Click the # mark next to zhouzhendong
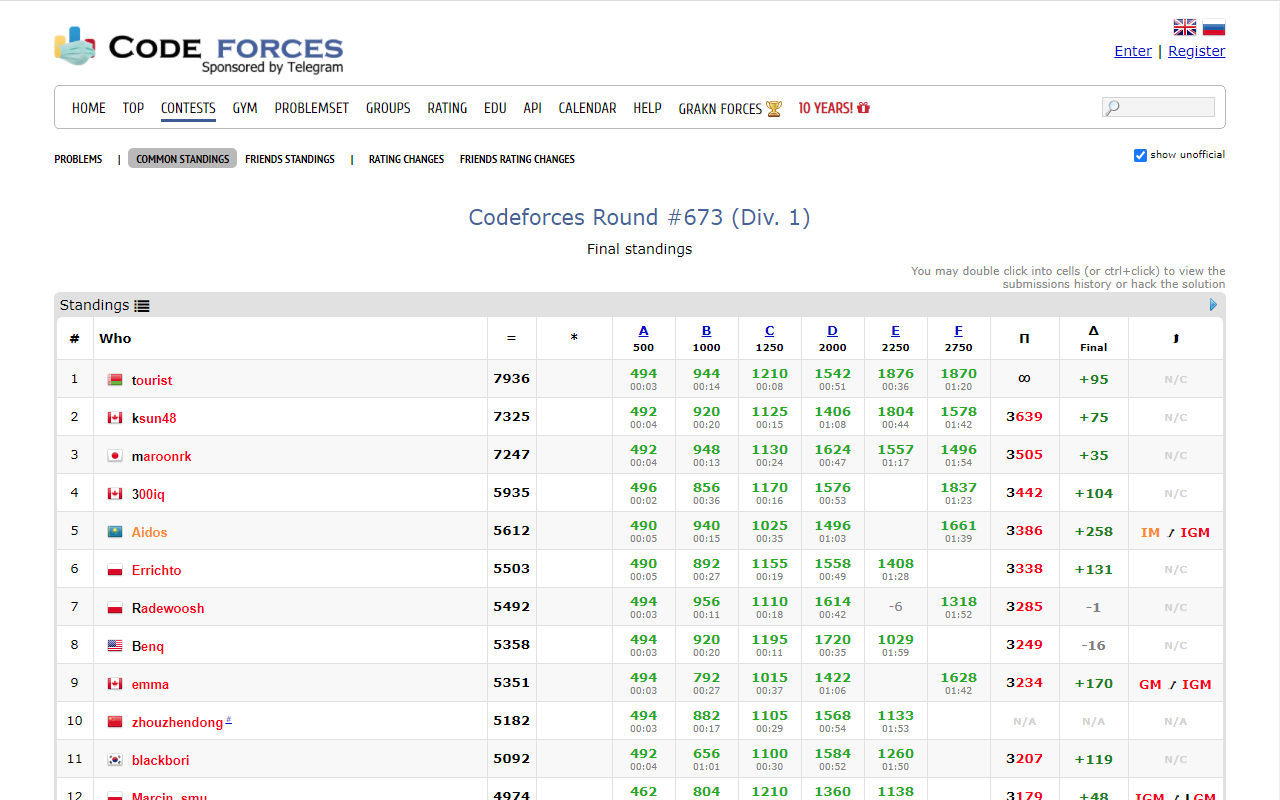 [229, 719]
